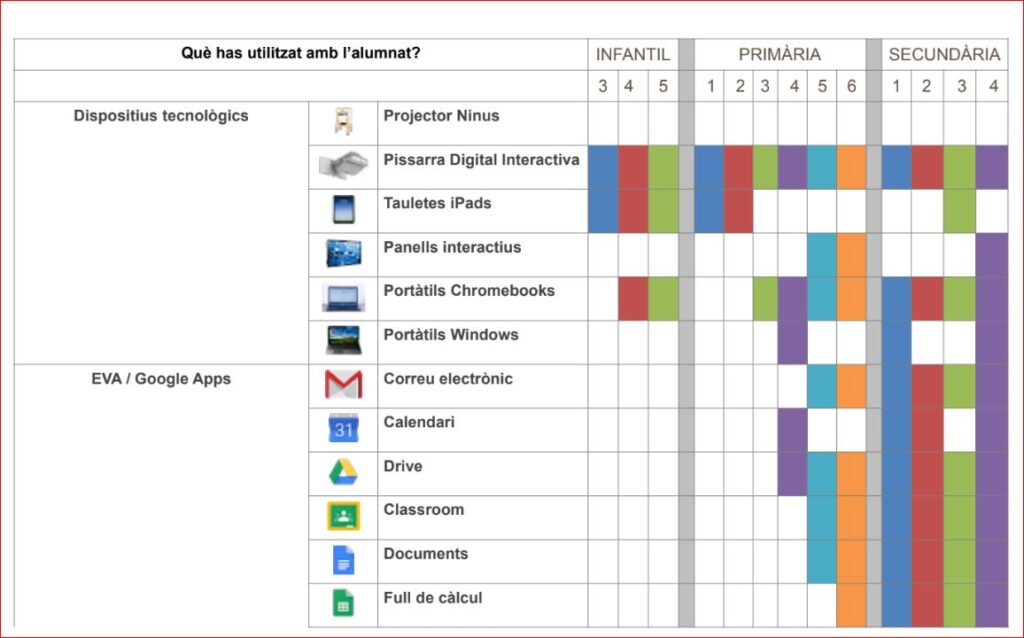Click the digital whiteboard projector icon
Image resolution: width=1024 pixels, height=638 pixels.
pyautogui.click(x=343, y=166)
